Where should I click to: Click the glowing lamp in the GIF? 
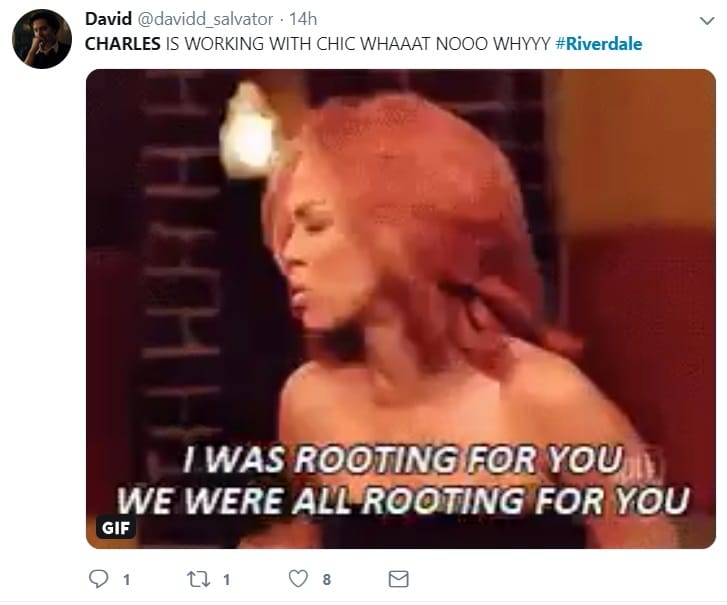coord(246,132)
